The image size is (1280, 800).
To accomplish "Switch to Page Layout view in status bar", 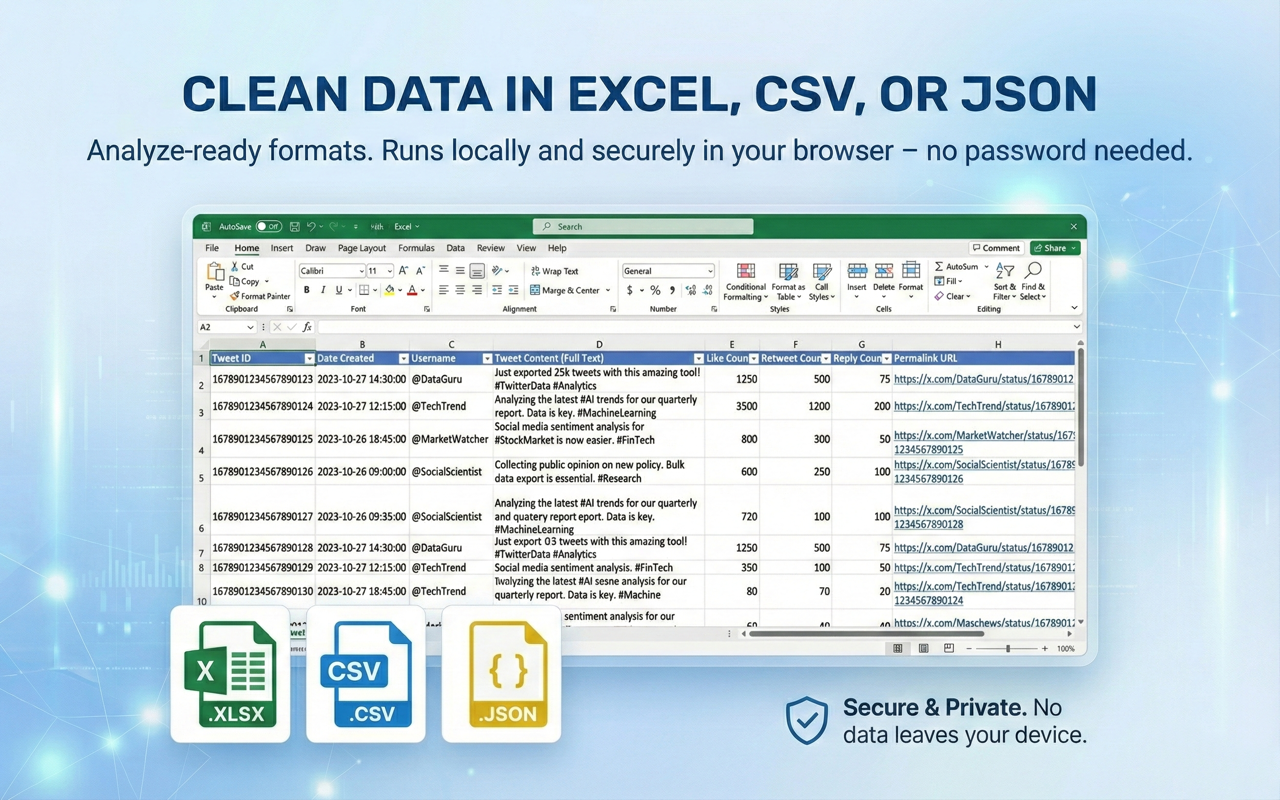I will pos(923,648).
